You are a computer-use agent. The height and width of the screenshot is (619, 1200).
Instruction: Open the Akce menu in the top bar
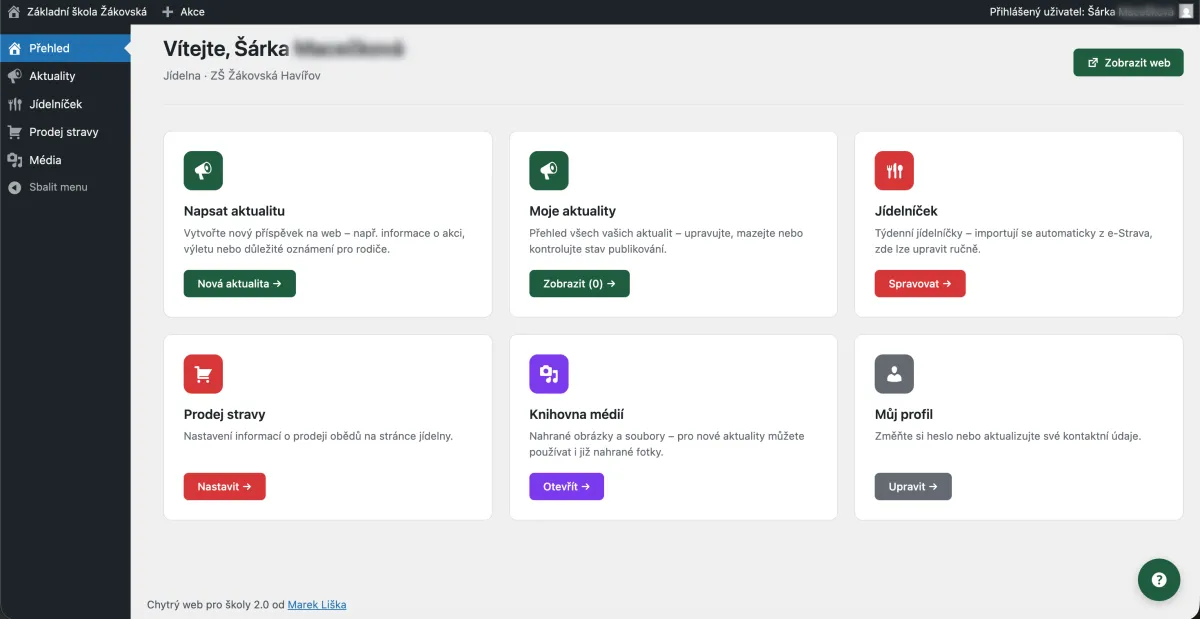click(183, 12)
